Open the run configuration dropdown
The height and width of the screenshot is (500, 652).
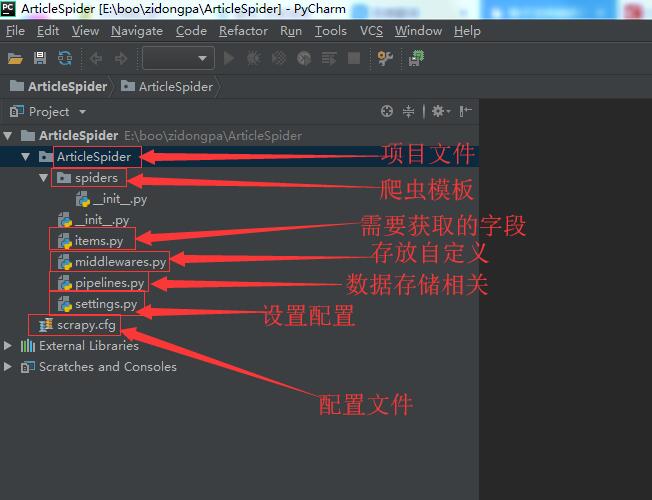coord(178,58)
